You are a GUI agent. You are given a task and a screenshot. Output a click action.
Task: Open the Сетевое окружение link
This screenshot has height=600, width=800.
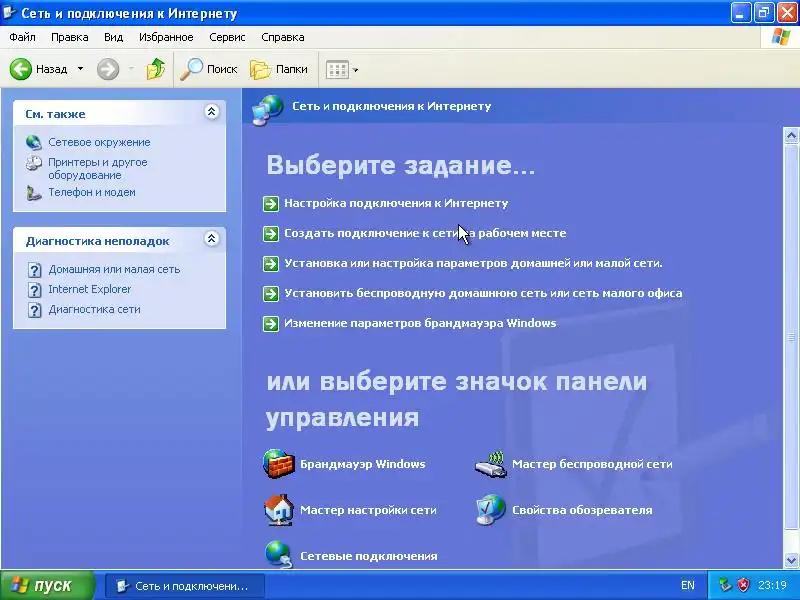(x=99, y=142)
